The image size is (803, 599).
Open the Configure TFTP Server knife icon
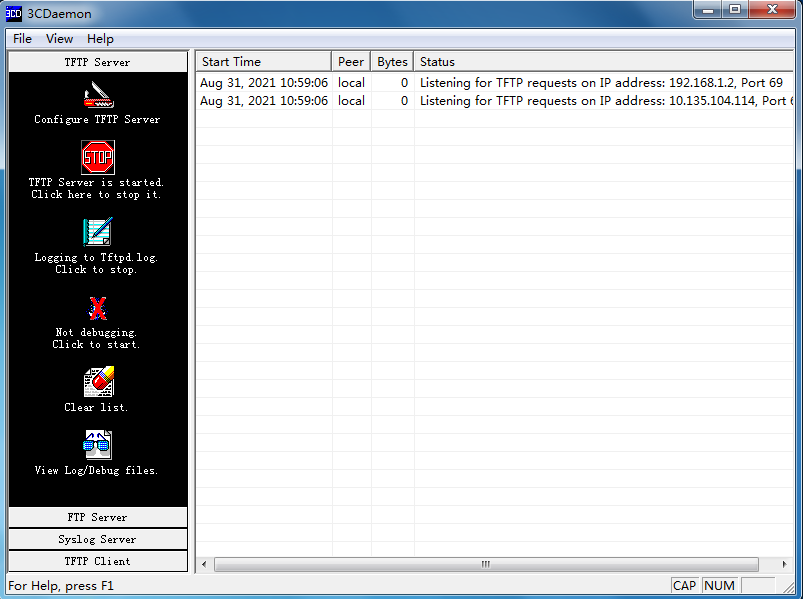click(98, 95)
